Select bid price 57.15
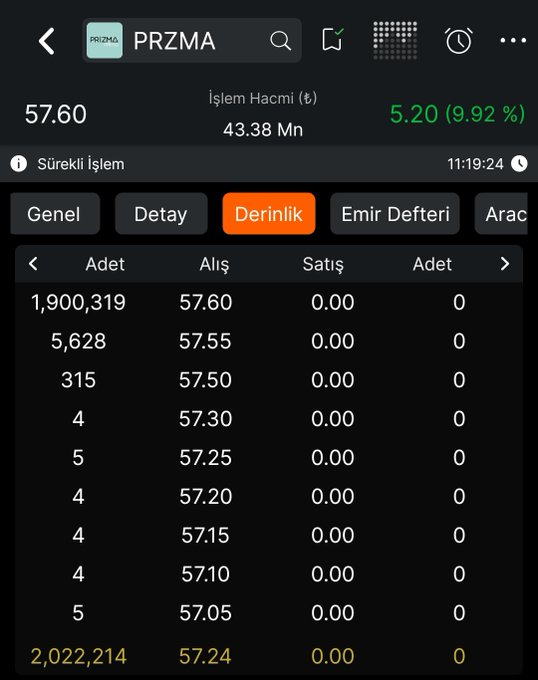The height and width of the screenshot is (680, 538). pyautogui.click(x=205, y=535)
